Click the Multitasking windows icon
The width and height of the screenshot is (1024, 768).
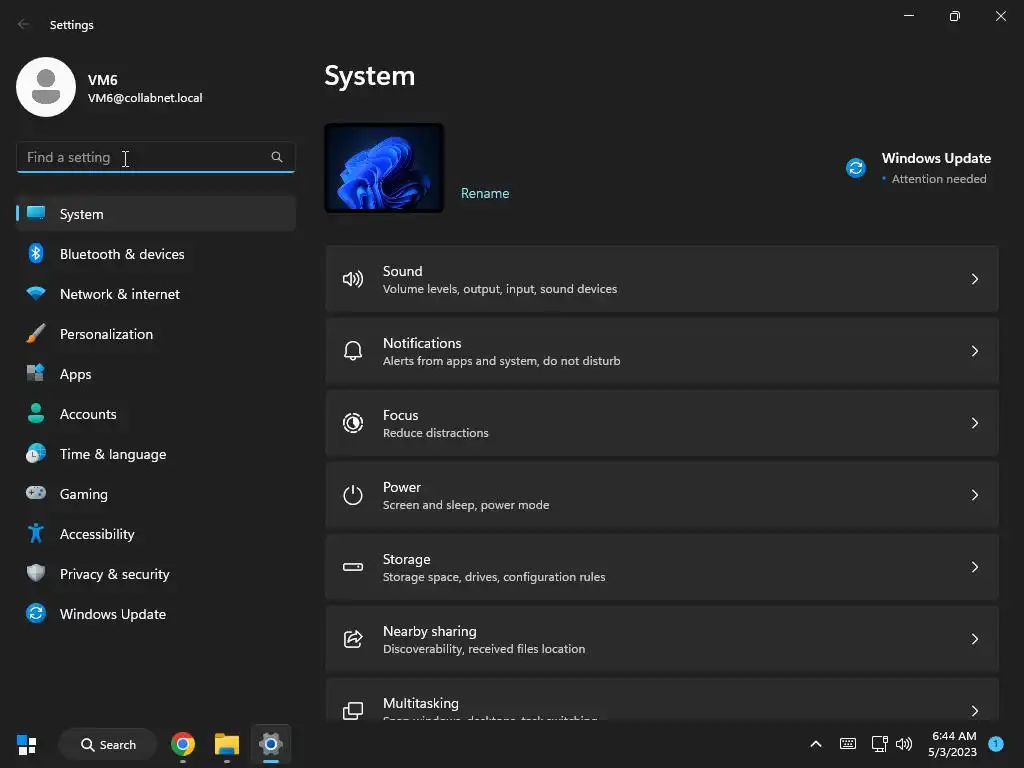point(353,711)
